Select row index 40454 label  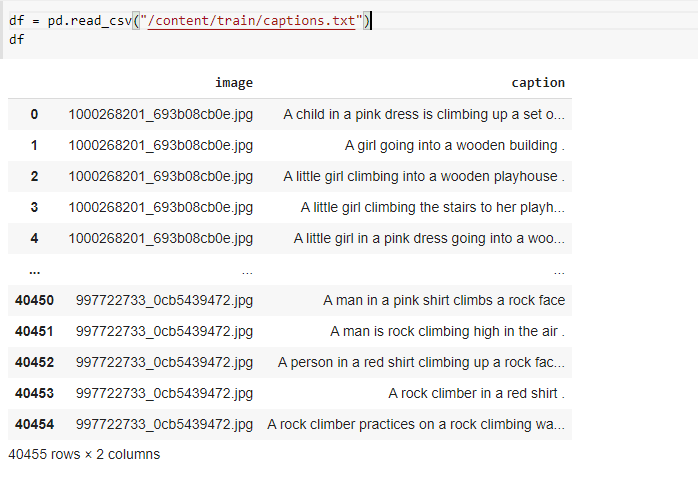(x=34, y=425)
